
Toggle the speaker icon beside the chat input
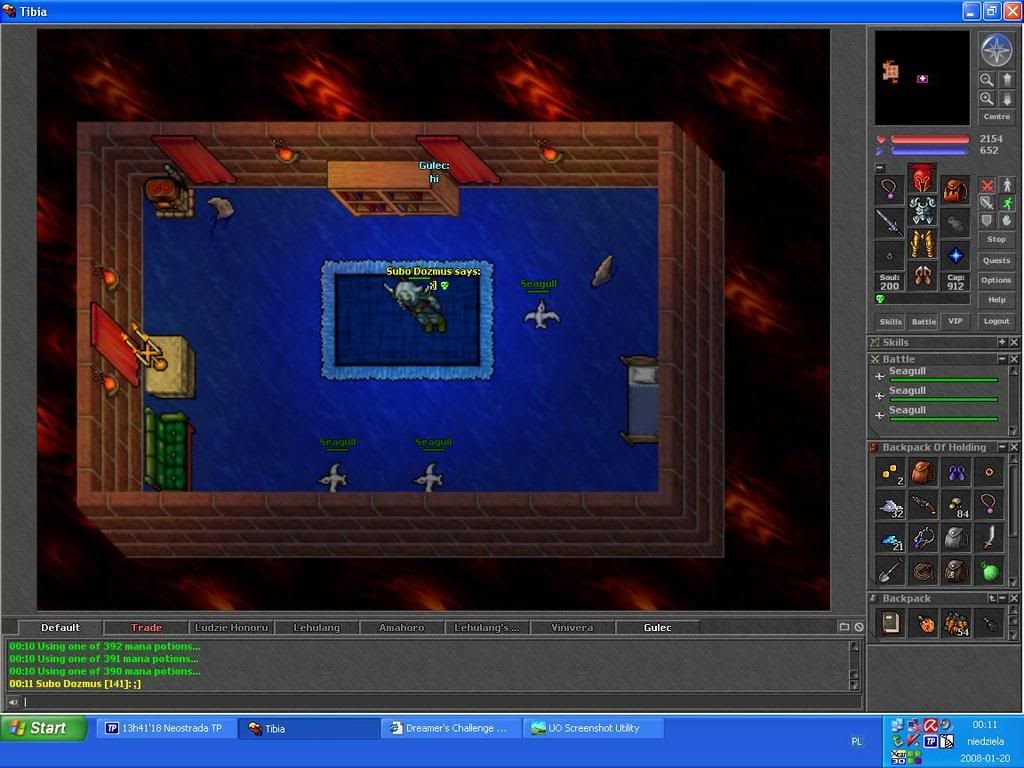pos(12,703)
